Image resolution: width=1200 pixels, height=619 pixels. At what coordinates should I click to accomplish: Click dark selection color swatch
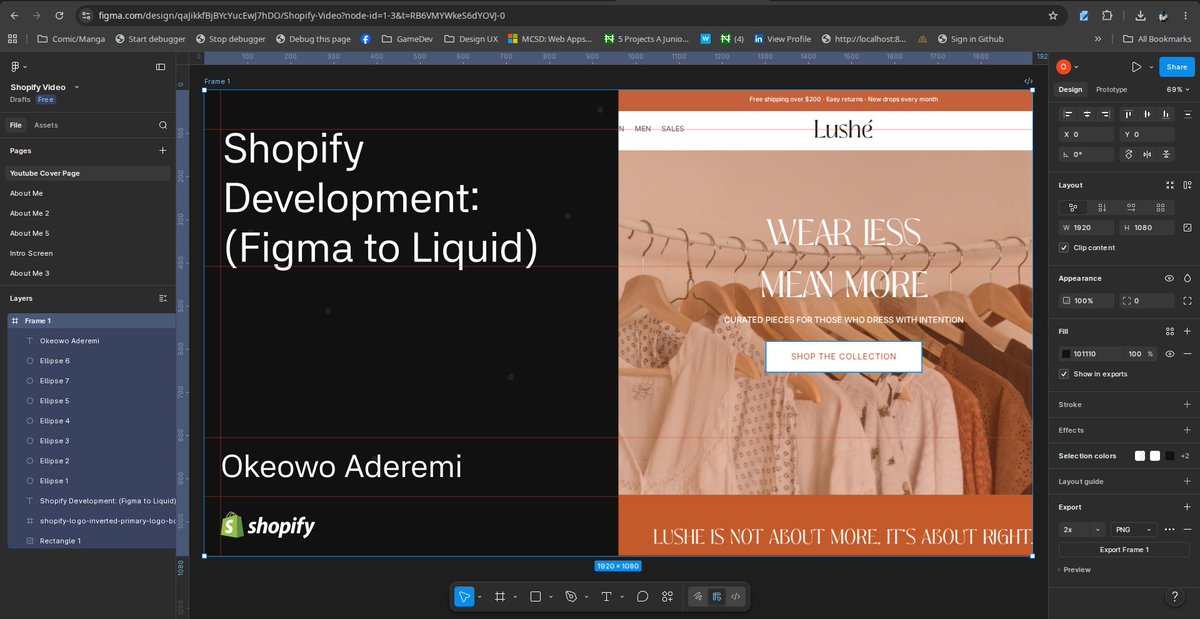[x=1170, y=456]
